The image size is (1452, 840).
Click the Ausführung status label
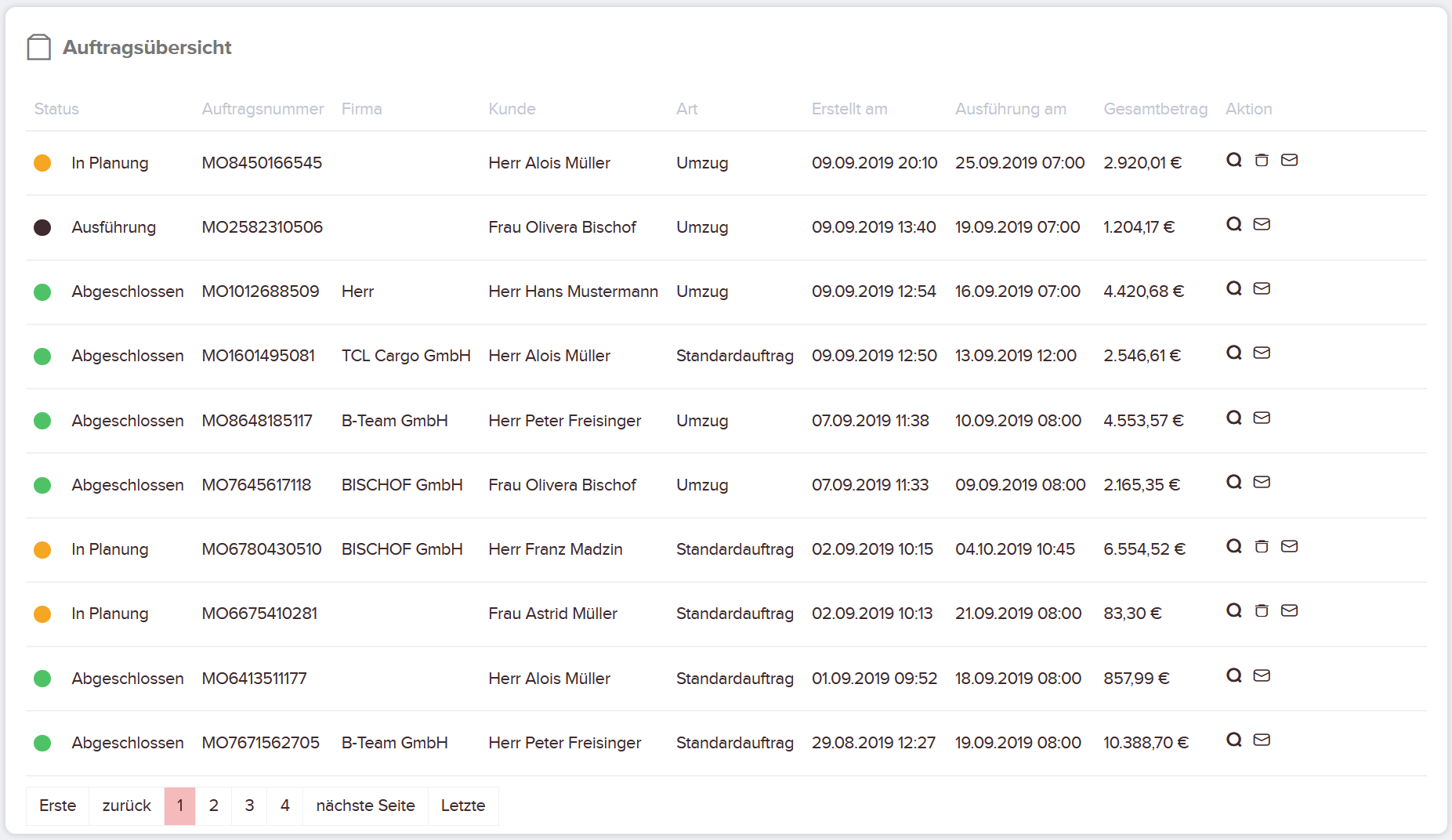coord(114,227)
